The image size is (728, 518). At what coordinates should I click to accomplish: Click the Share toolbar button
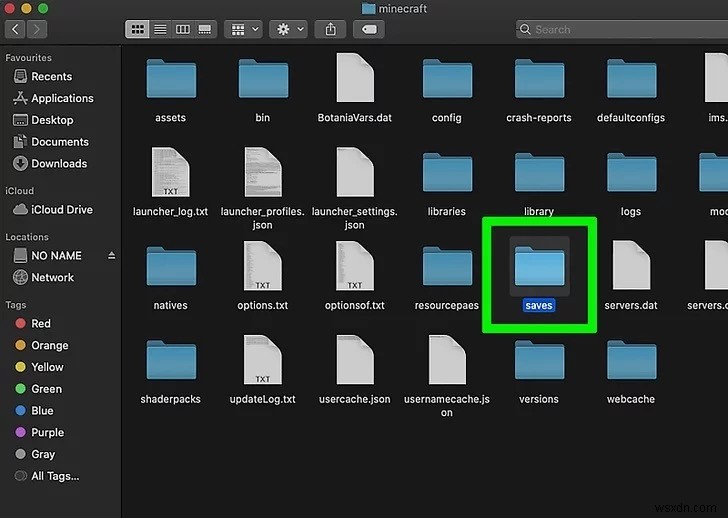click(330, 30)
